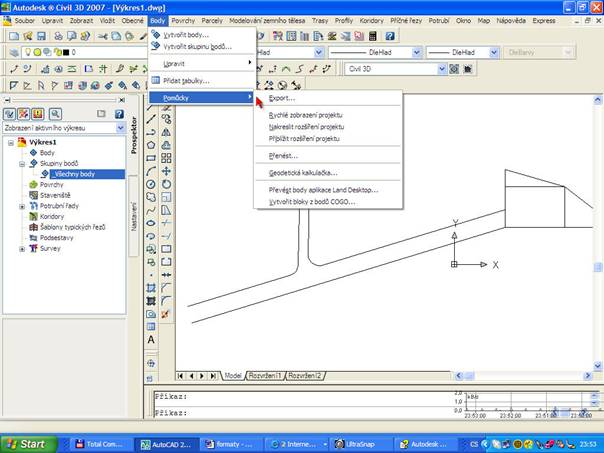Select the Rectangle draw tool
The height and width of the screenshot is (453, 604).
click(x=151, y=158)
